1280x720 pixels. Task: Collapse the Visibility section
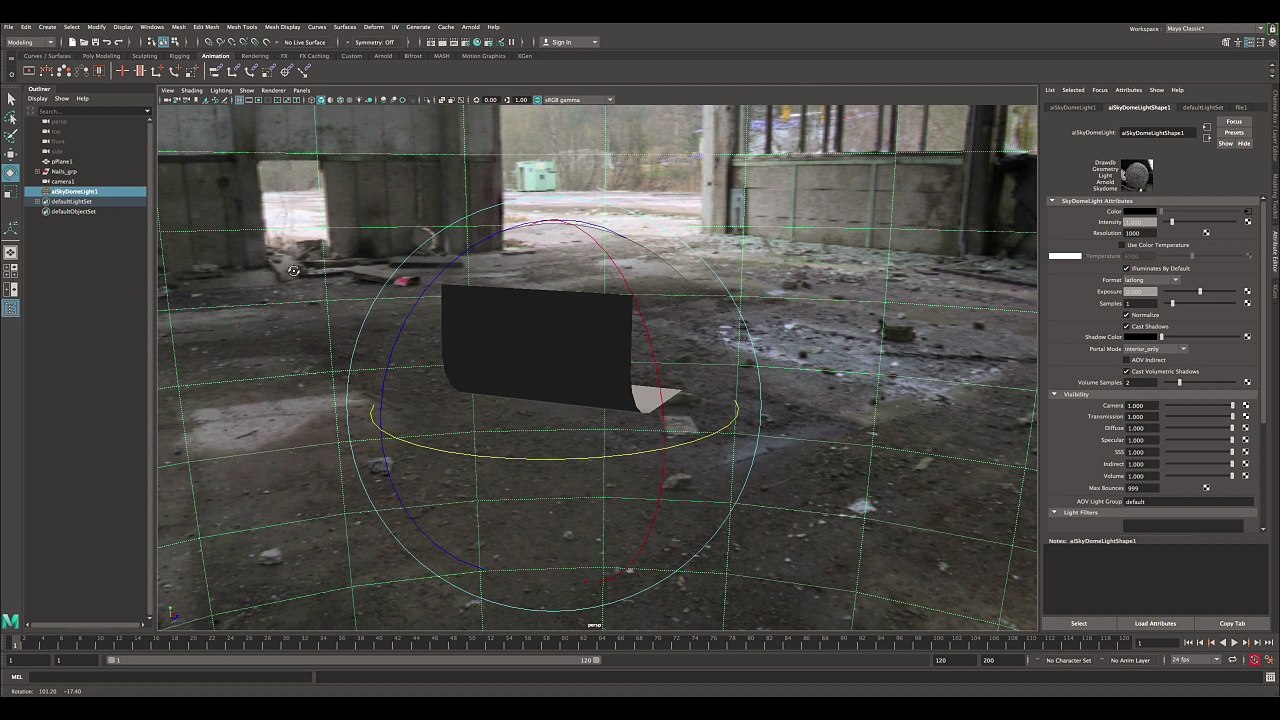click(1054, 394)
